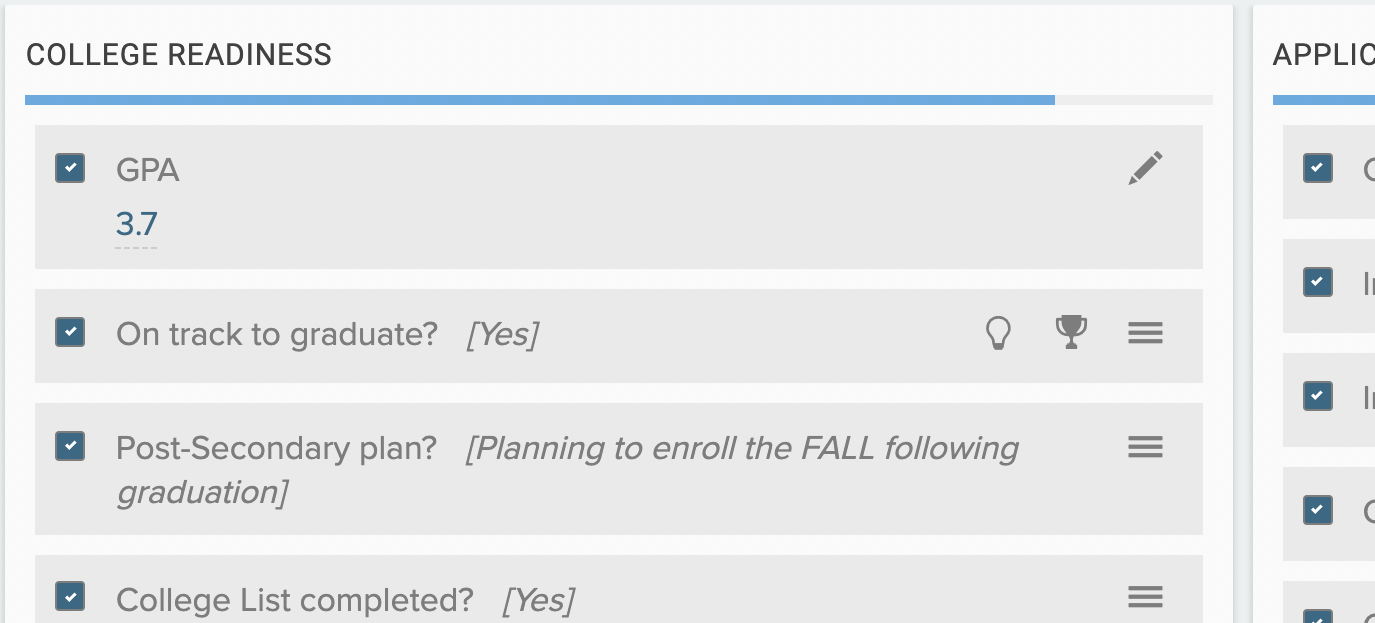The image size is (1375, 623).
Task: Toggle third checkbox in Applications panel
Action: 1318,396
